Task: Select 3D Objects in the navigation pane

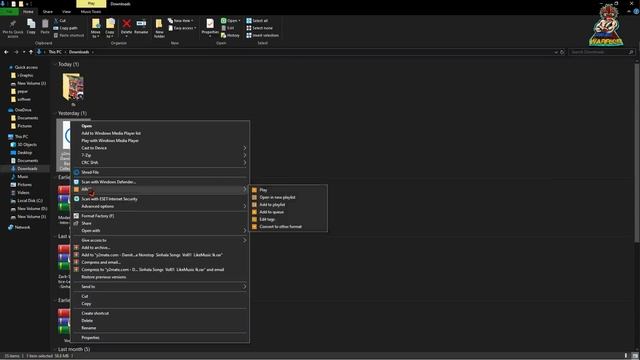Action: (x=27, y=145)
